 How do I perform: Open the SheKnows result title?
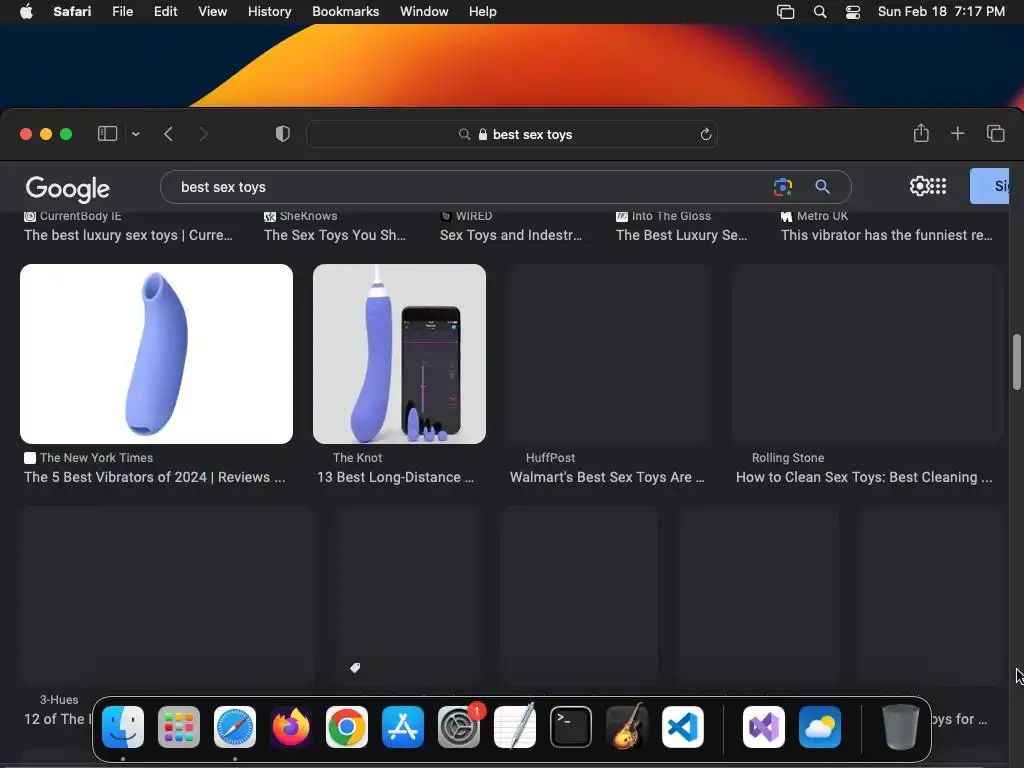[334, 235]
